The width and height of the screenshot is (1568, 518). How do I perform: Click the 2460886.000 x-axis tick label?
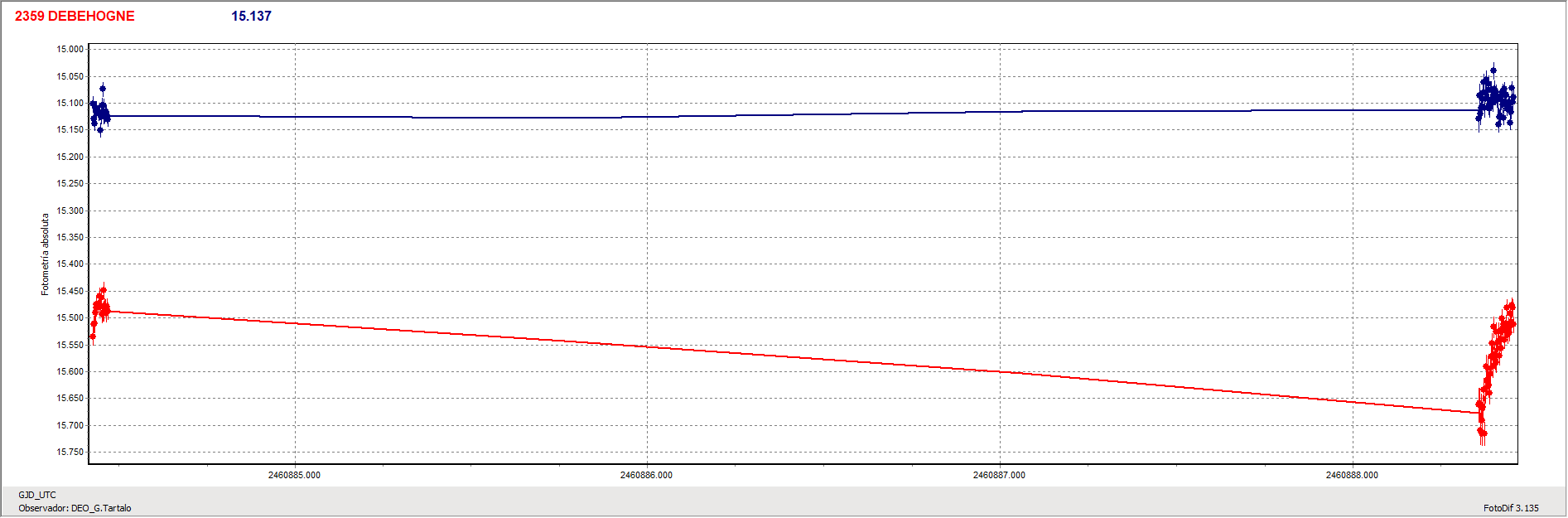[x=646, y=475]
